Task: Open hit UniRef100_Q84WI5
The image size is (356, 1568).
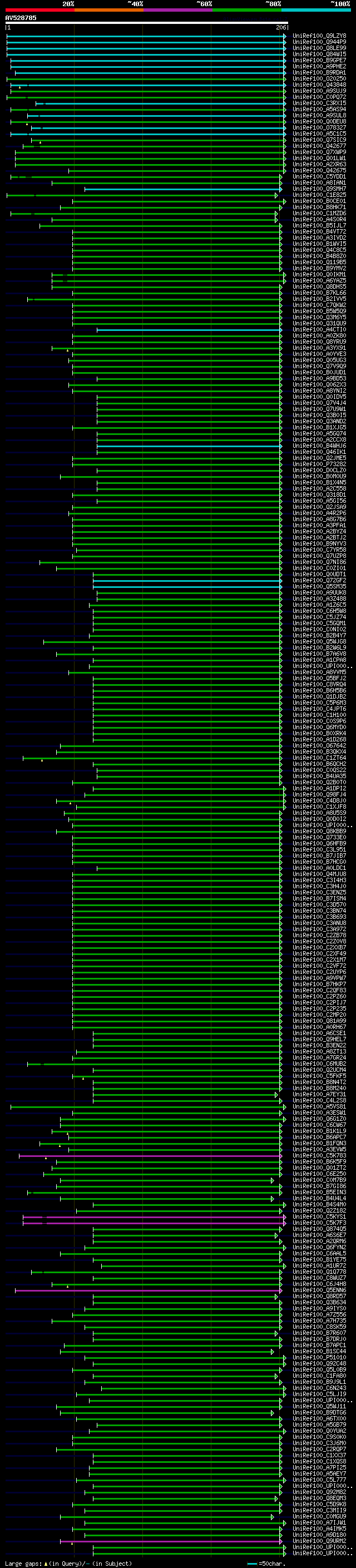Action: tap(319, 54)
